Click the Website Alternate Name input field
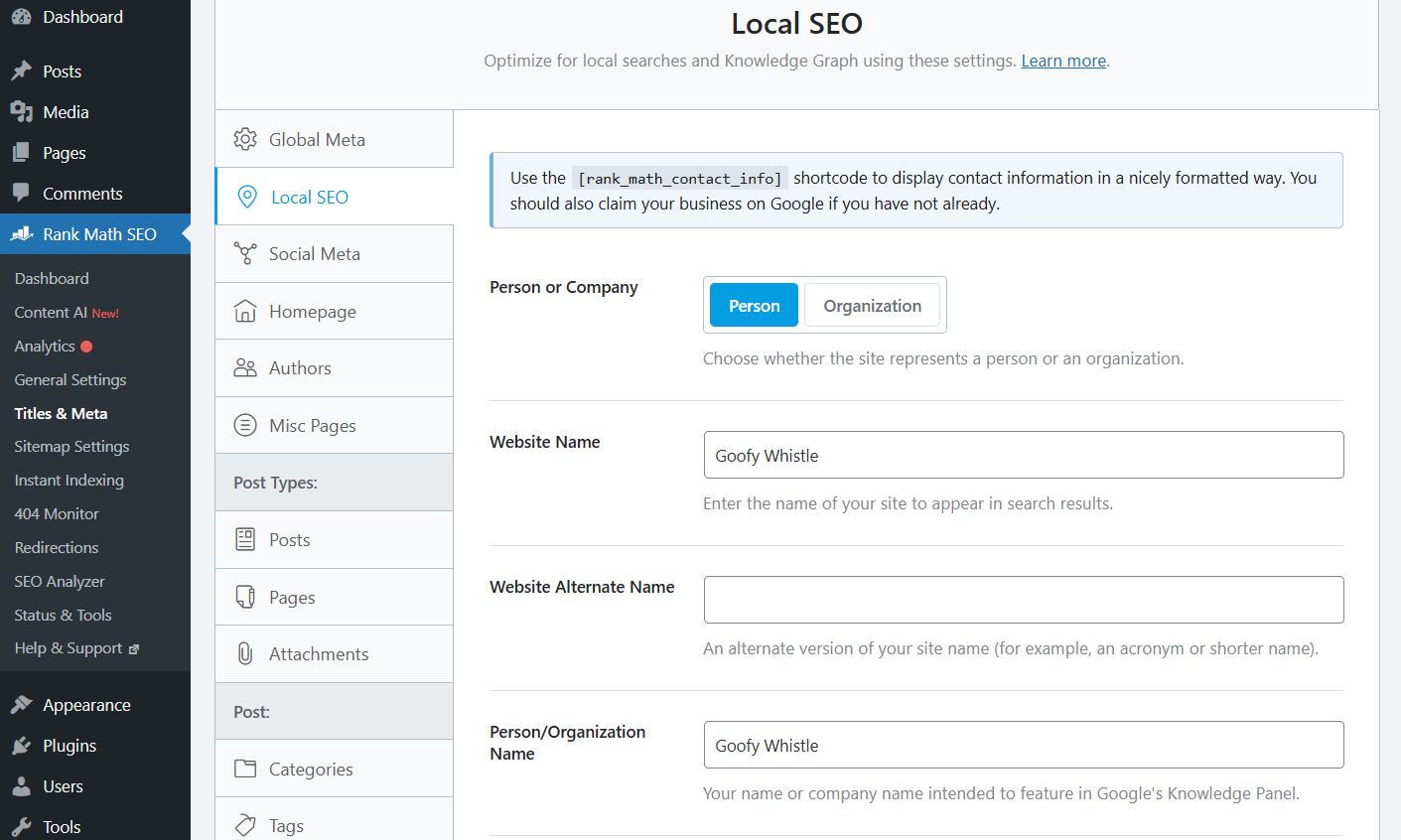This screenshot has width=1401, height=840. click(1024, 600)
